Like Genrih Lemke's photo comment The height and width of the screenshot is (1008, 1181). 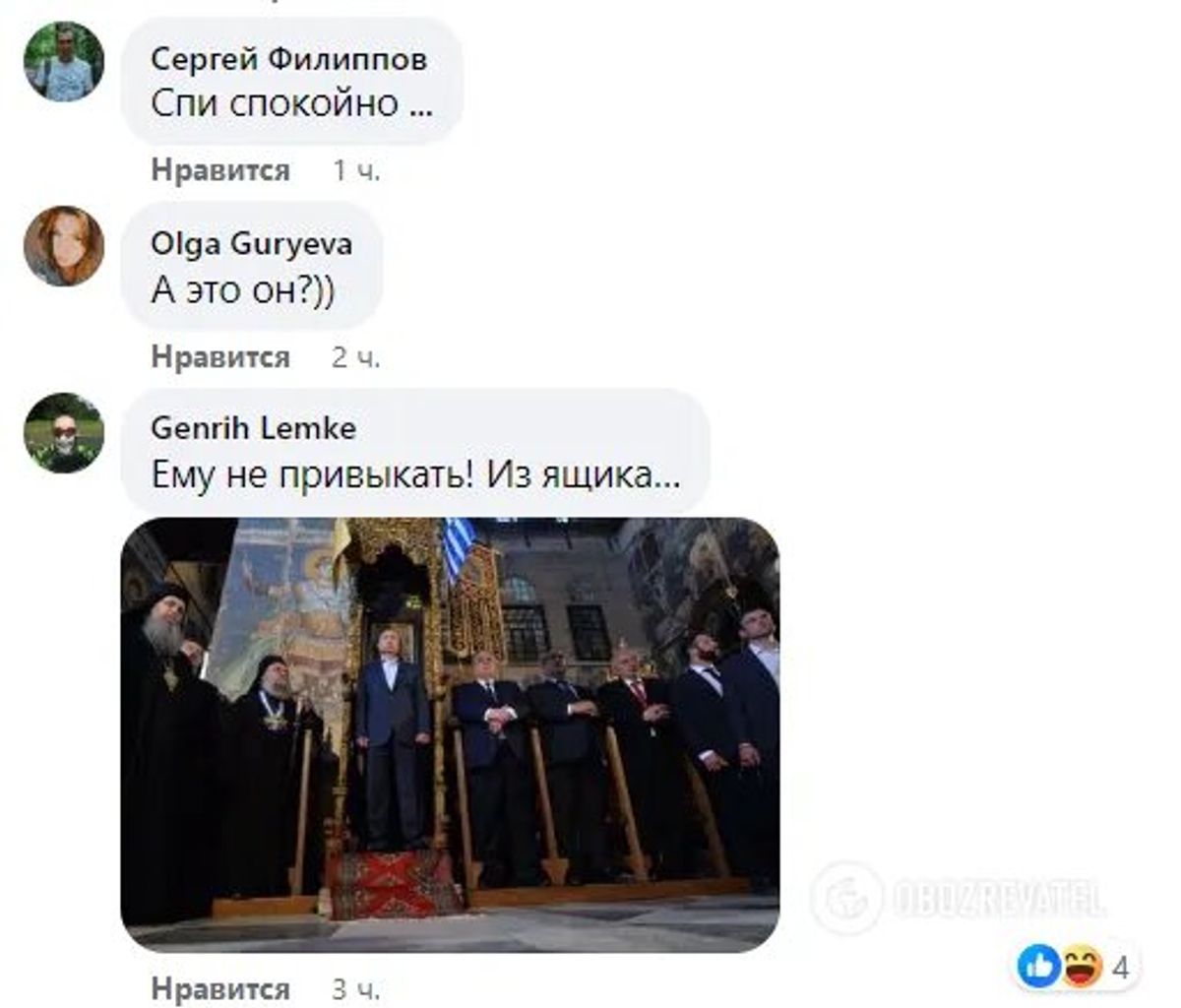[x=220, y=988]
